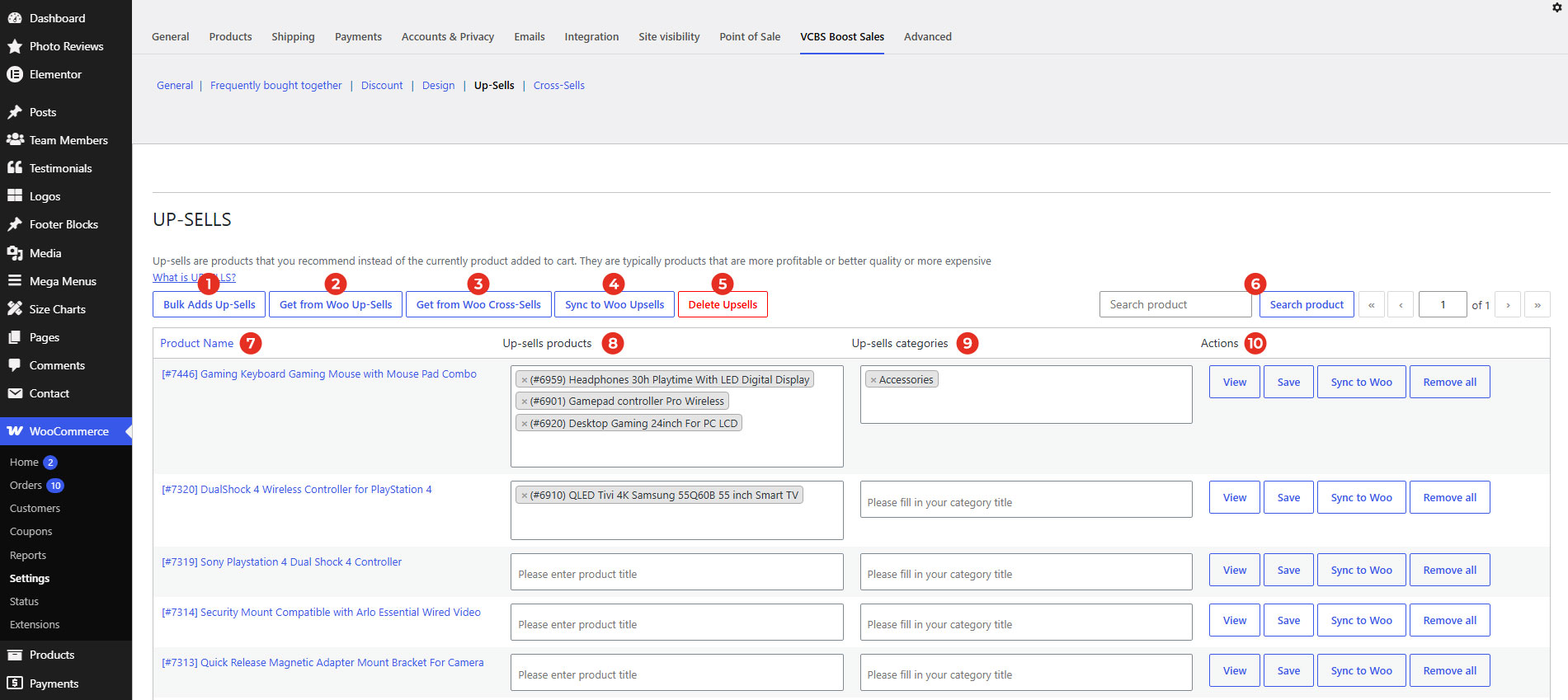Image resolution: width=1568 pixels, height=700 pixels.
Task: Open Frequently bought together section
Action: pos(275,86)
